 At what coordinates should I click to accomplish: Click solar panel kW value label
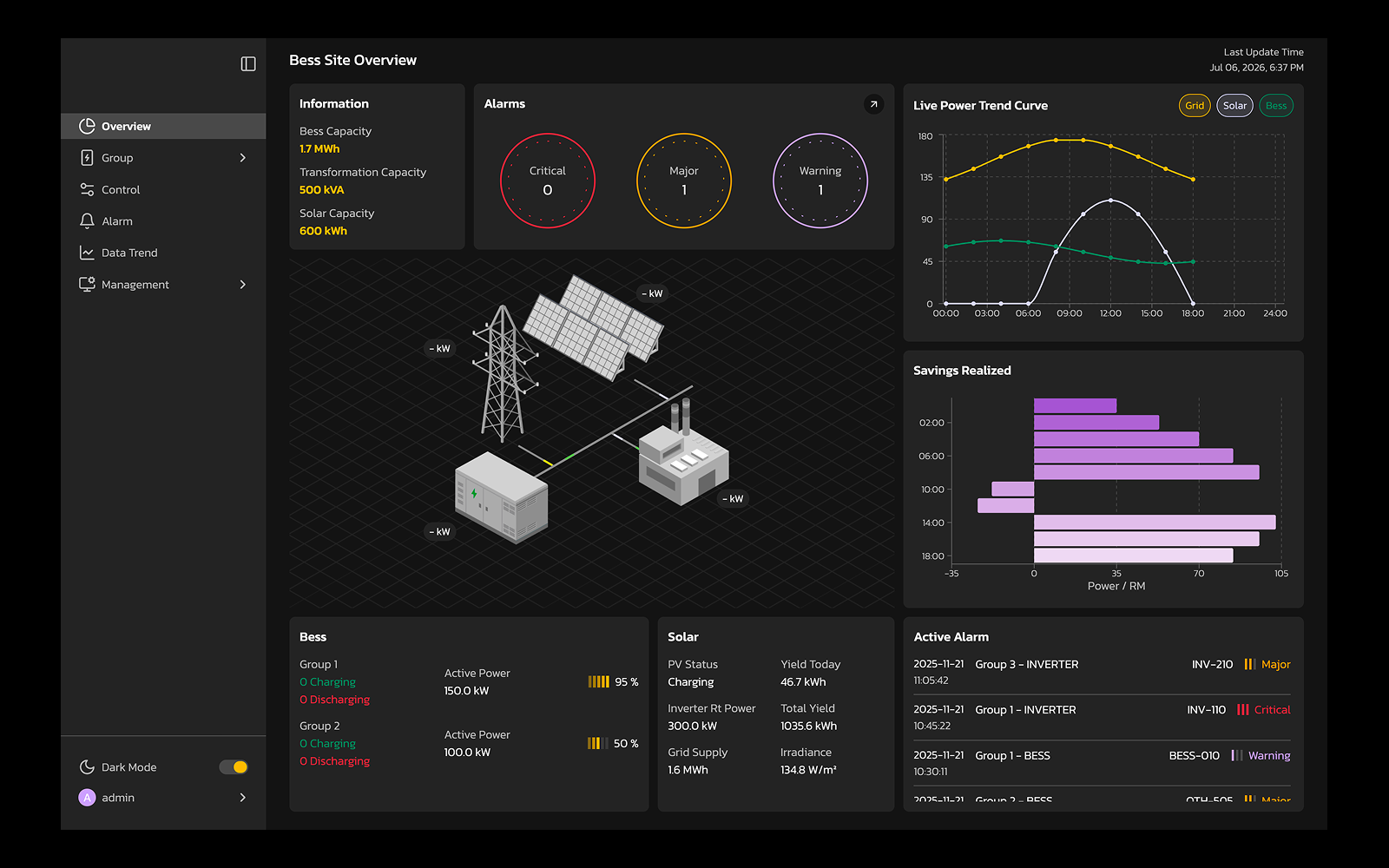coord(652,293)
